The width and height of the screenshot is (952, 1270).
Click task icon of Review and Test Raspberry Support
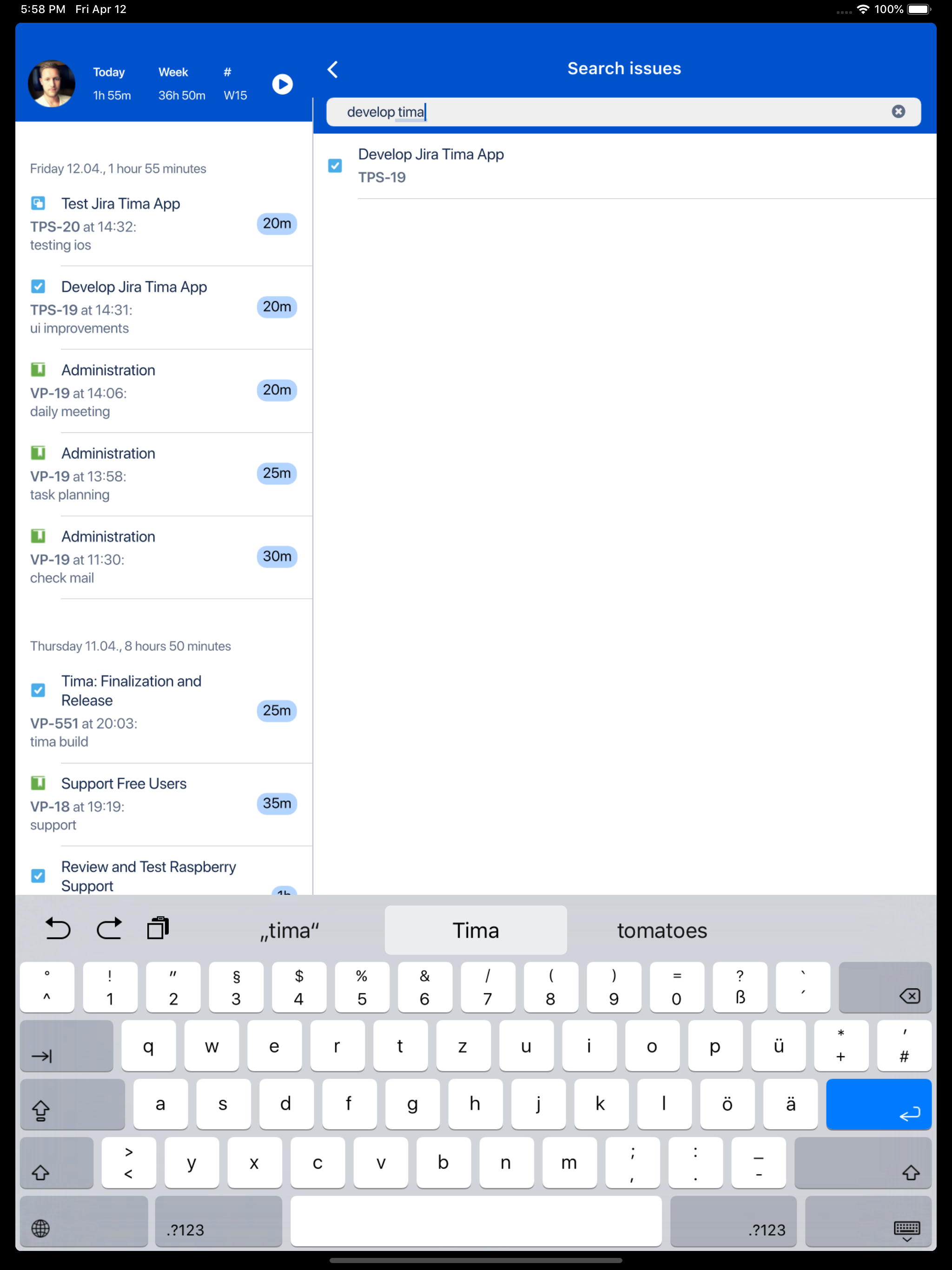[x=38, y=875]
